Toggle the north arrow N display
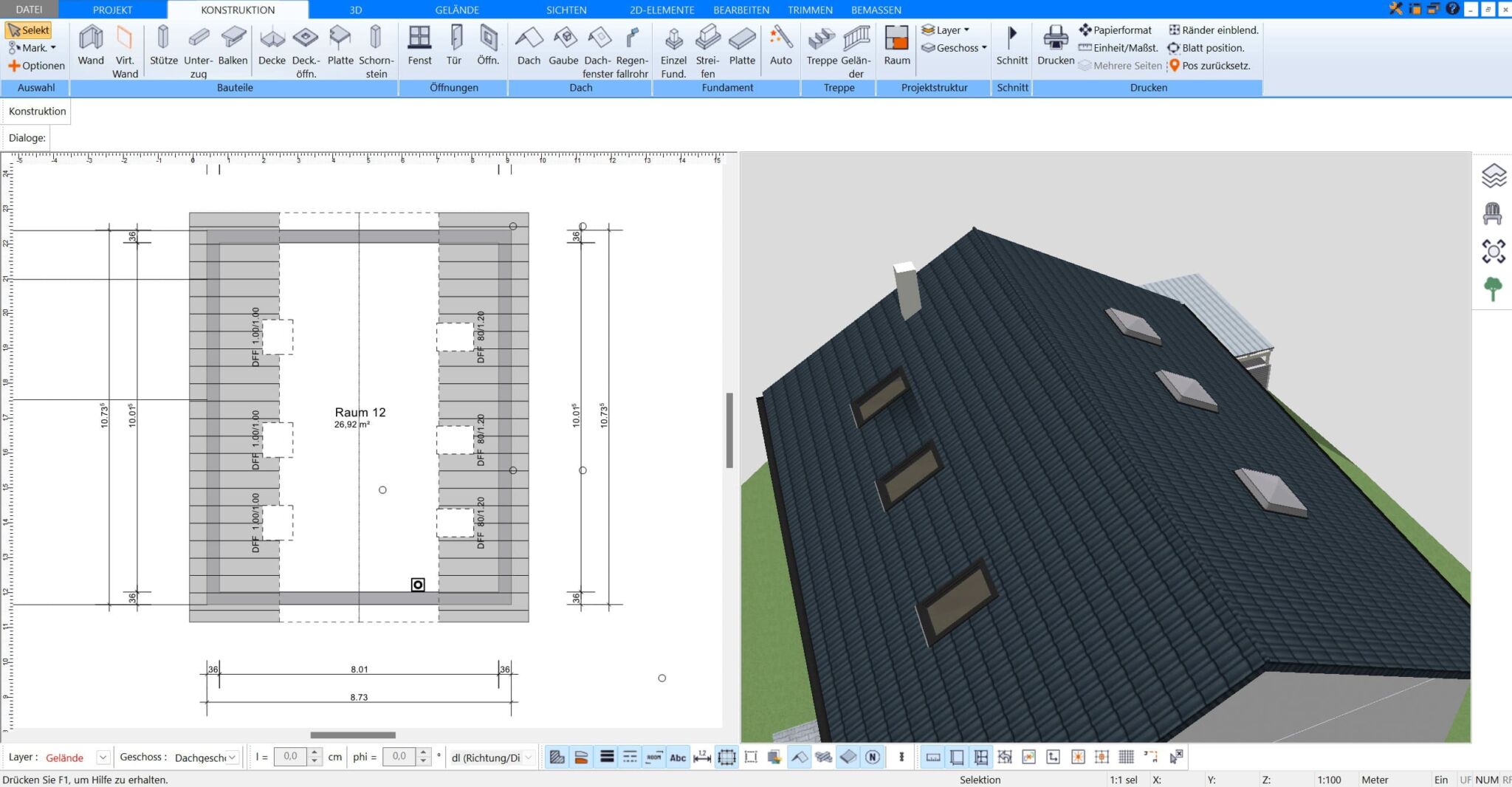1512x787 pixels. tap(873, 757)
